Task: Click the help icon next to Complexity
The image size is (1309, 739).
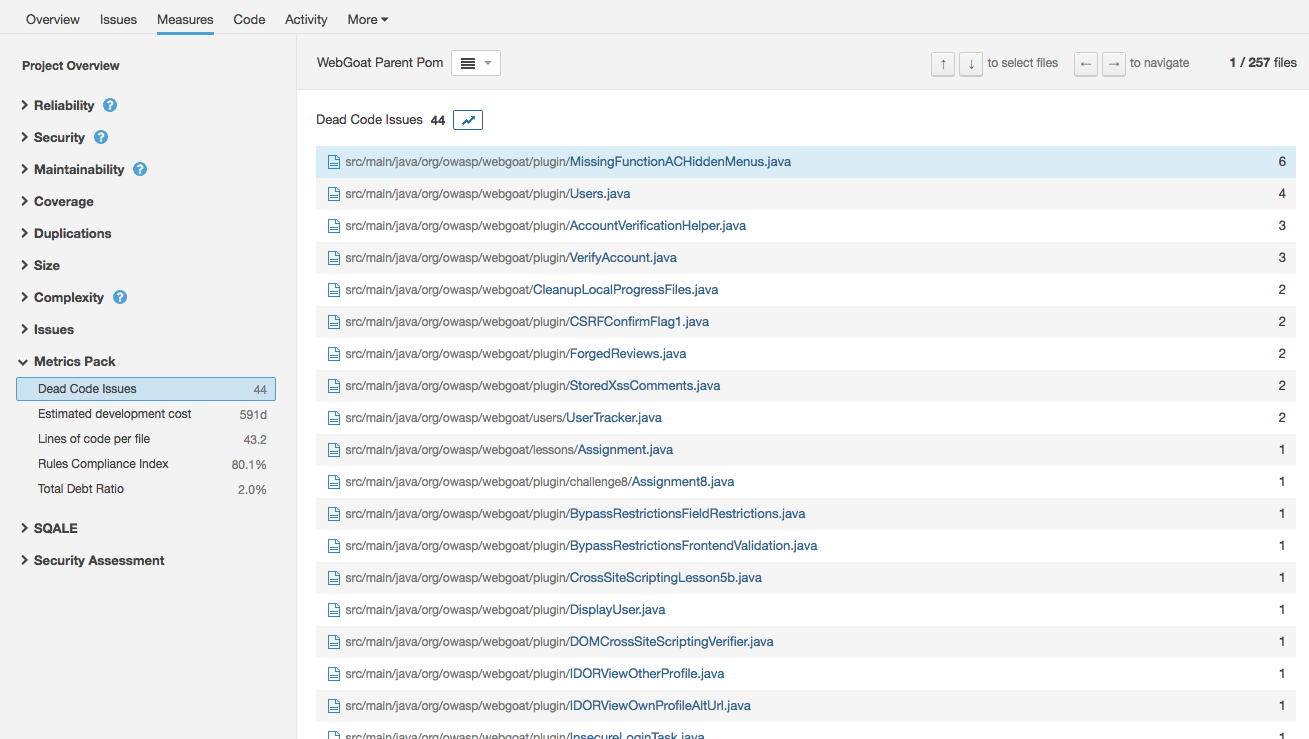Action: coord(120,297)
